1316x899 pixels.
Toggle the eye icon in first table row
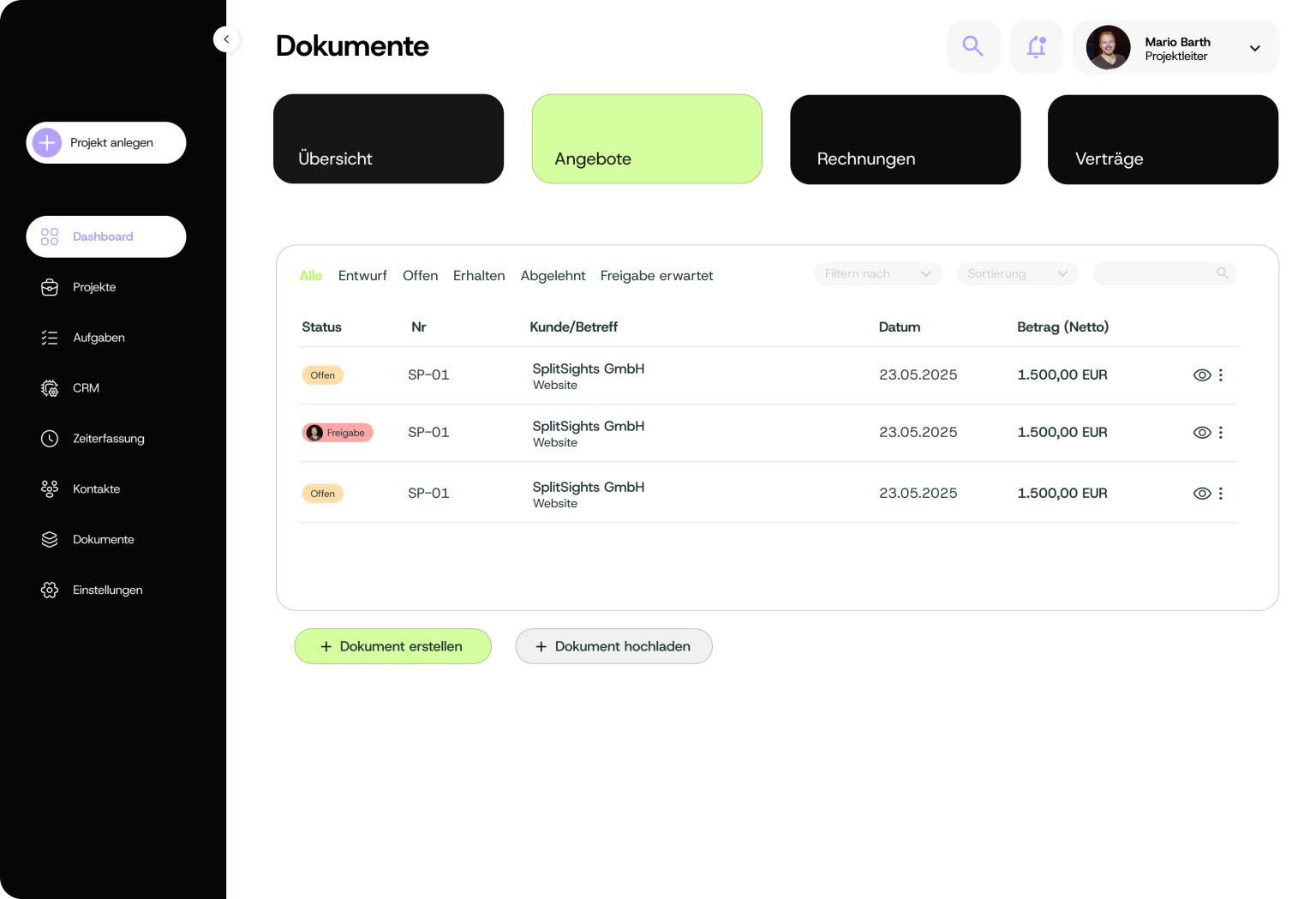[1201, 375]
